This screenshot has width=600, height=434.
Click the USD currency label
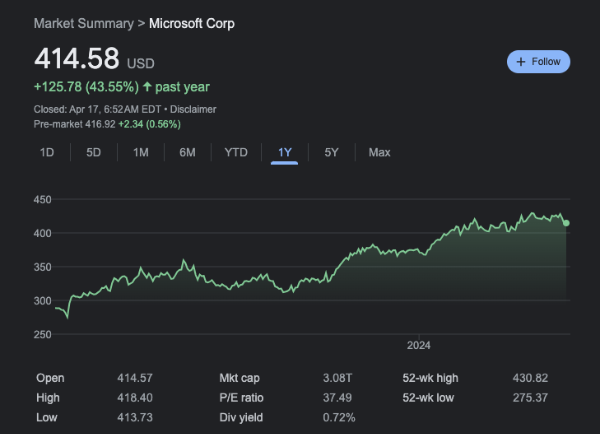(x=141, y=64)
